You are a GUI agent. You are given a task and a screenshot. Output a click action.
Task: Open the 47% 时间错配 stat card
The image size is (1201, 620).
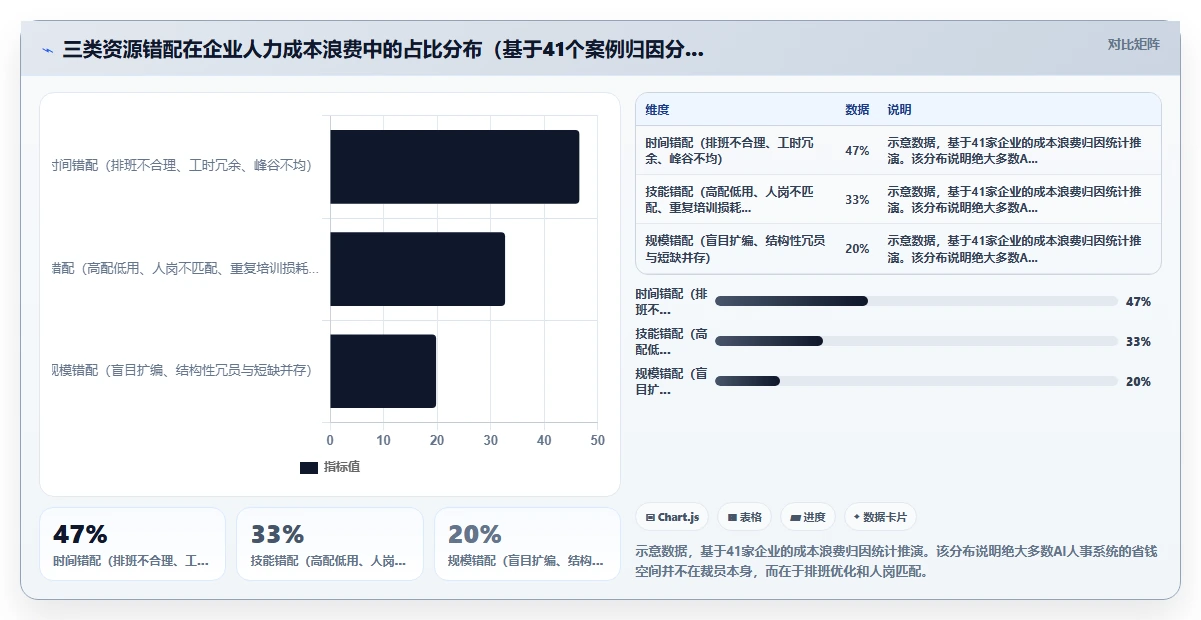point(132,544)
